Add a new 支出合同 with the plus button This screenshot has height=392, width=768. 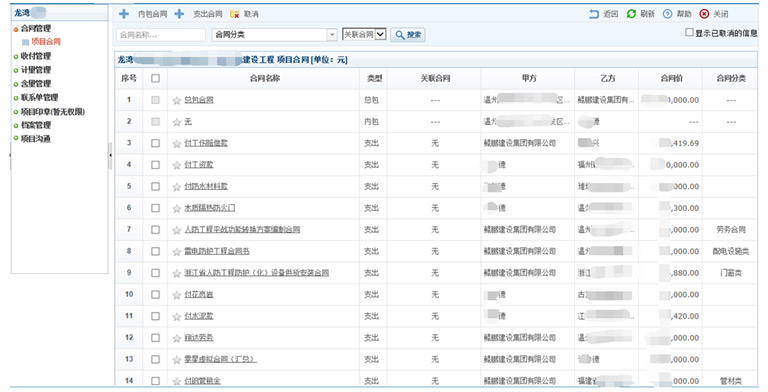tap(179, 14)
